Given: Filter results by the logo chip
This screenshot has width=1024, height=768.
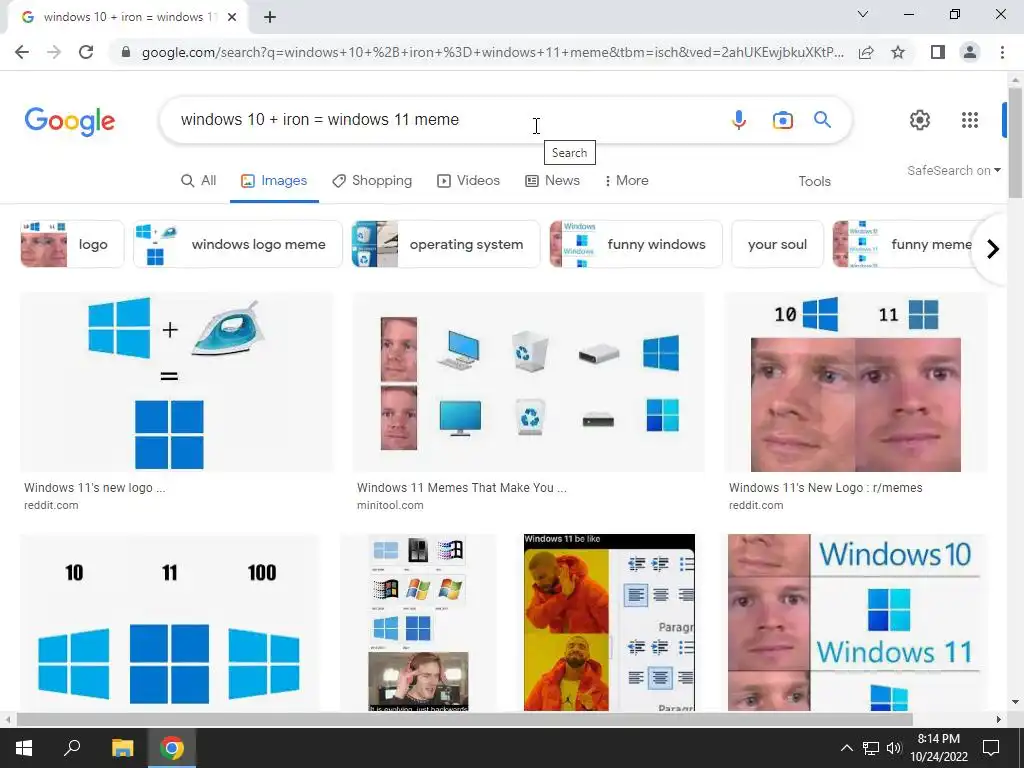Looking at the screenshot, I should 72,244.
